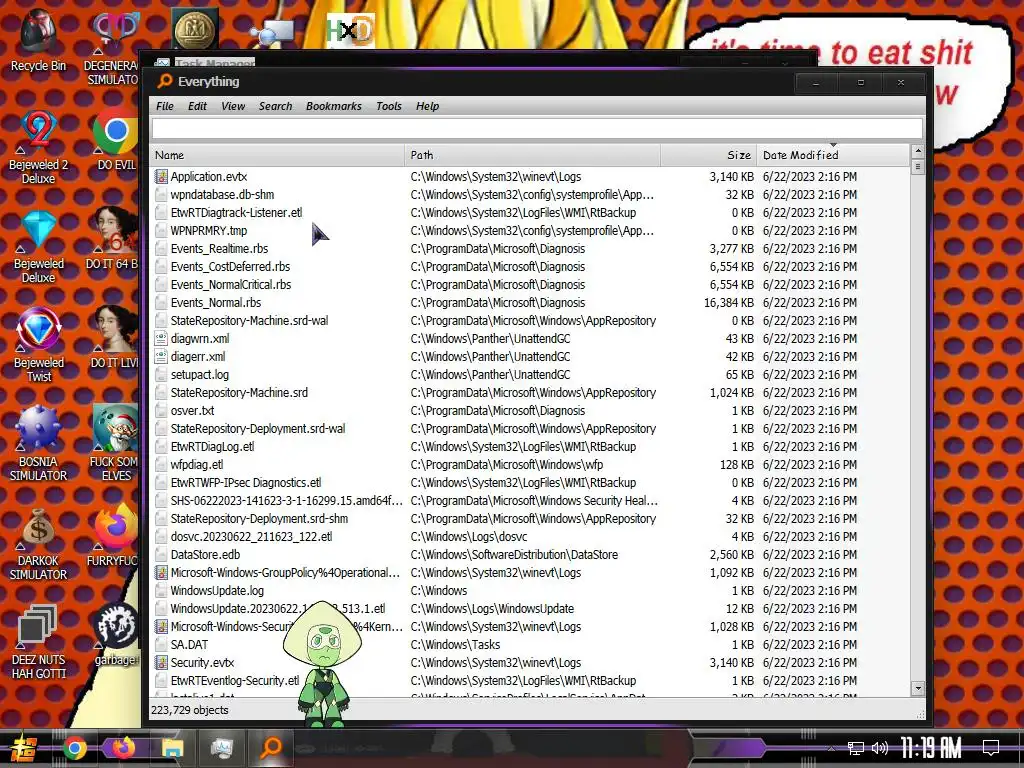Open the Bejeweled Twist desktop shortcut

pos(38,345)
